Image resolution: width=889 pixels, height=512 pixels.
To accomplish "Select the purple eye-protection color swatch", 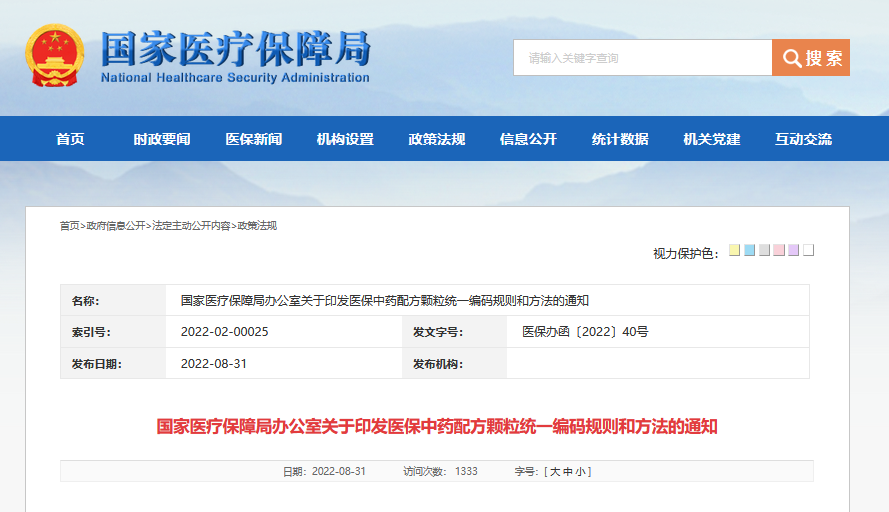I will (794, 250).
